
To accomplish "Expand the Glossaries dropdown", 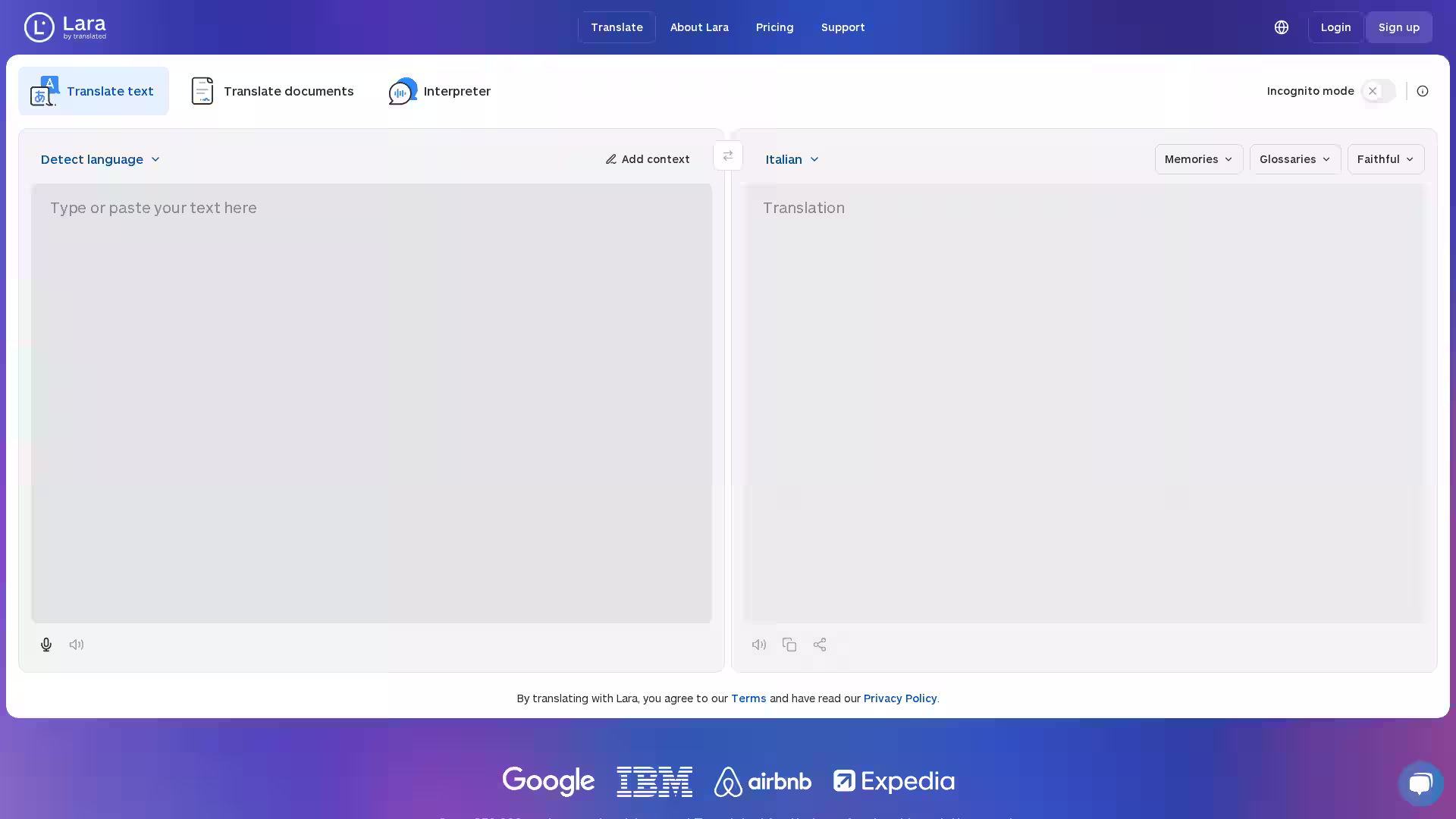I will [1294, 159].
